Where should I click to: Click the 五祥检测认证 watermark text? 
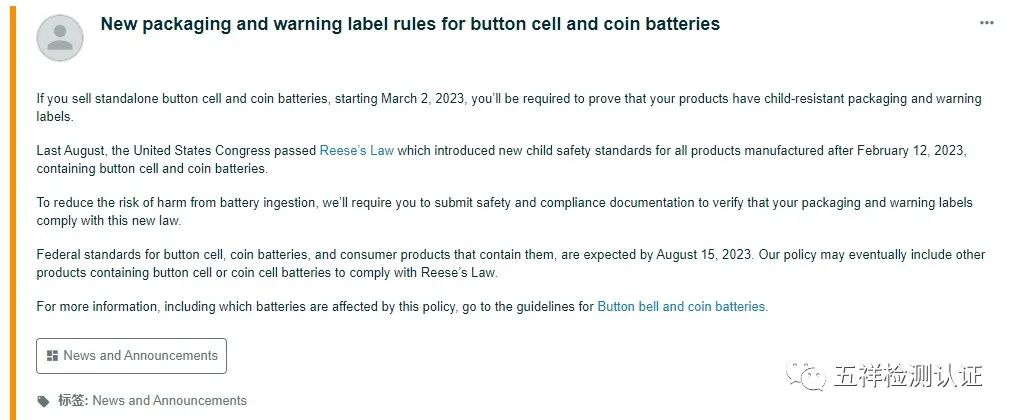907,376
